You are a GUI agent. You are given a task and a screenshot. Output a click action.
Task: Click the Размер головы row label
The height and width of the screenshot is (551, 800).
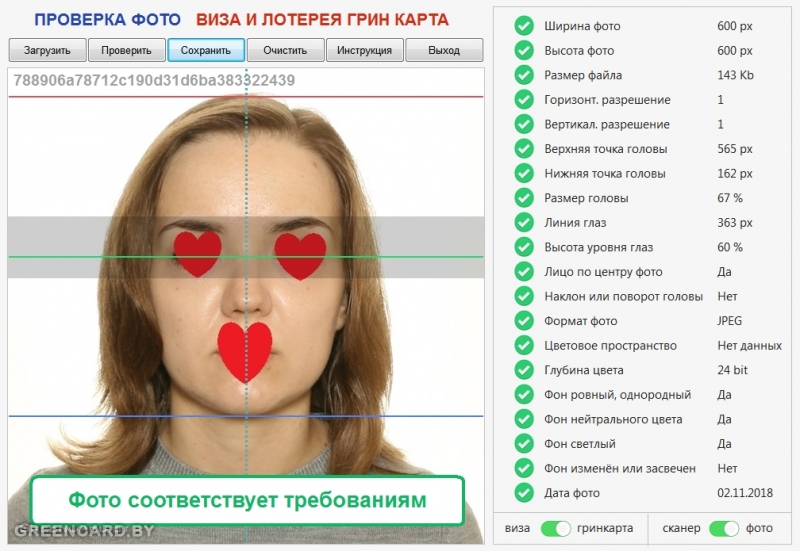[x=586, y=198]
